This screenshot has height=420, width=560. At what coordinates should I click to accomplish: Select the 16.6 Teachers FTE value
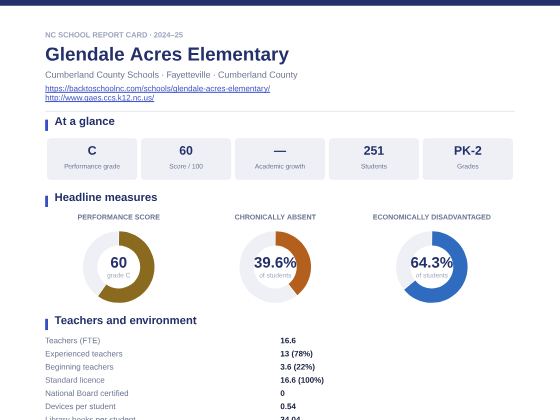pos(288,341)
